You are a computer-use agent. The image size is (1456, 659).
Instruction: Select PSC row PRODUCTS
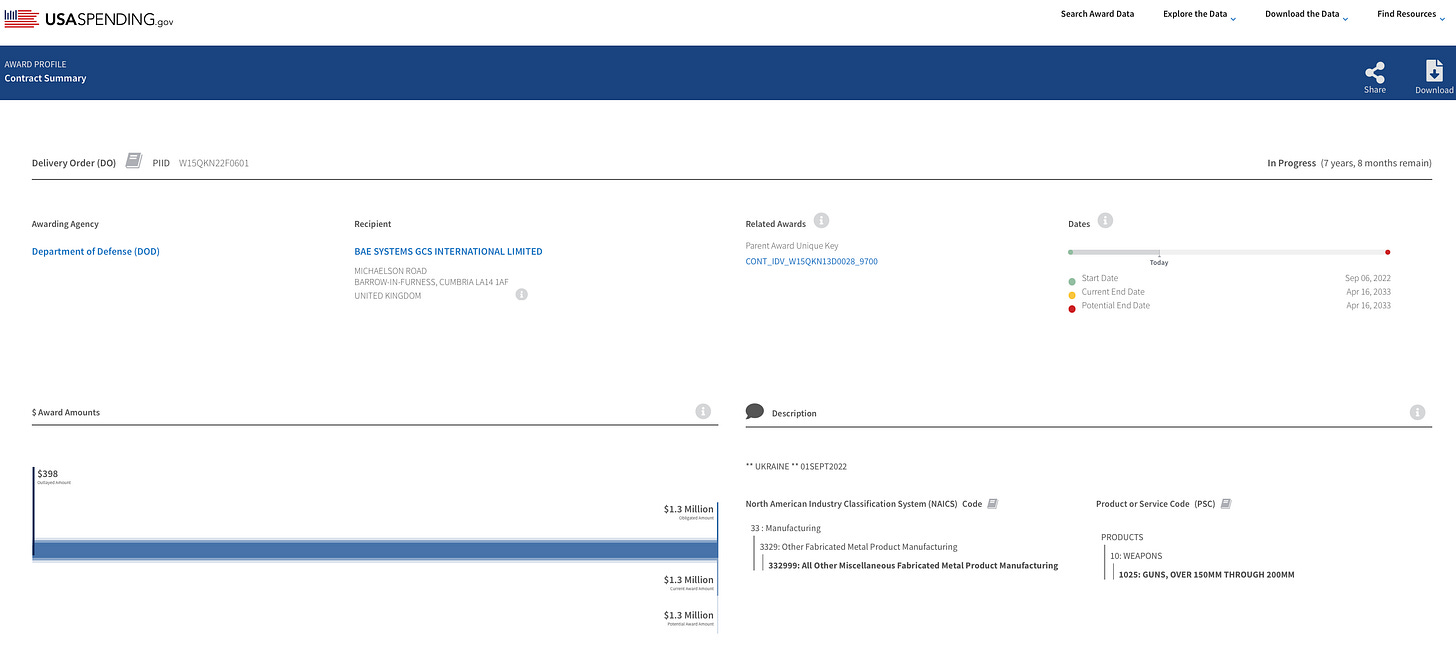pos(1122,537)
